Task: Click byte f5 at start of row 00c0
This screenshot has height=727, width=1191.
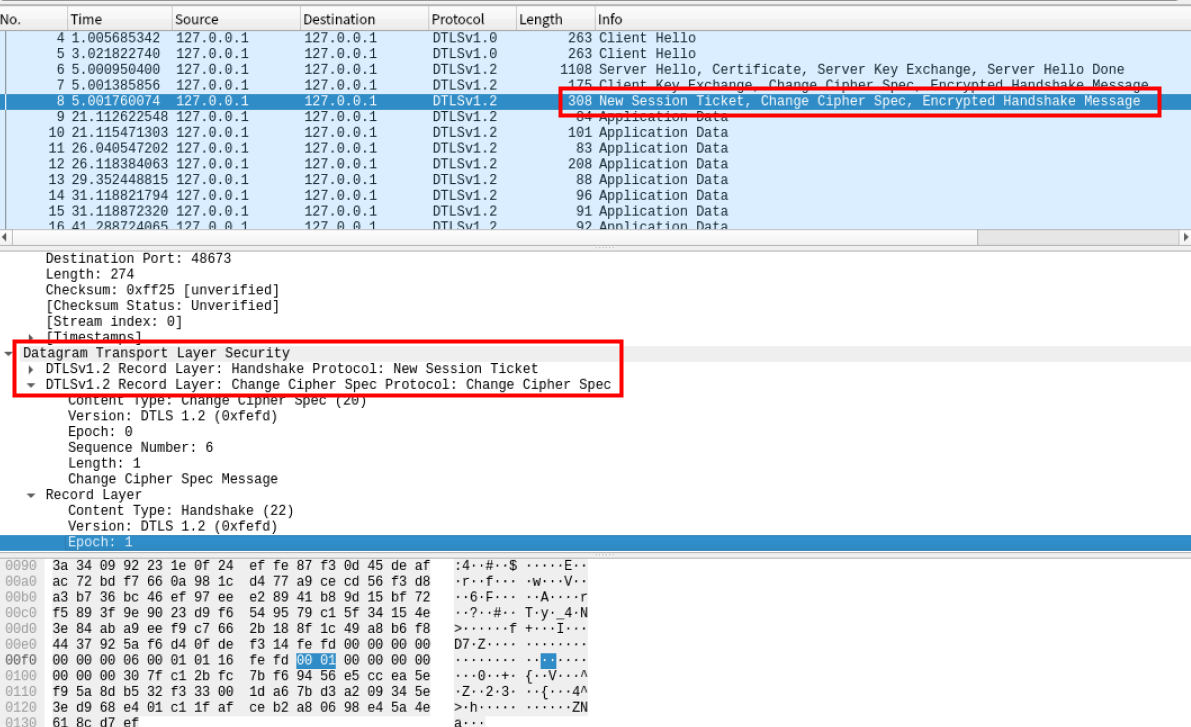Action: click(61, 613)
